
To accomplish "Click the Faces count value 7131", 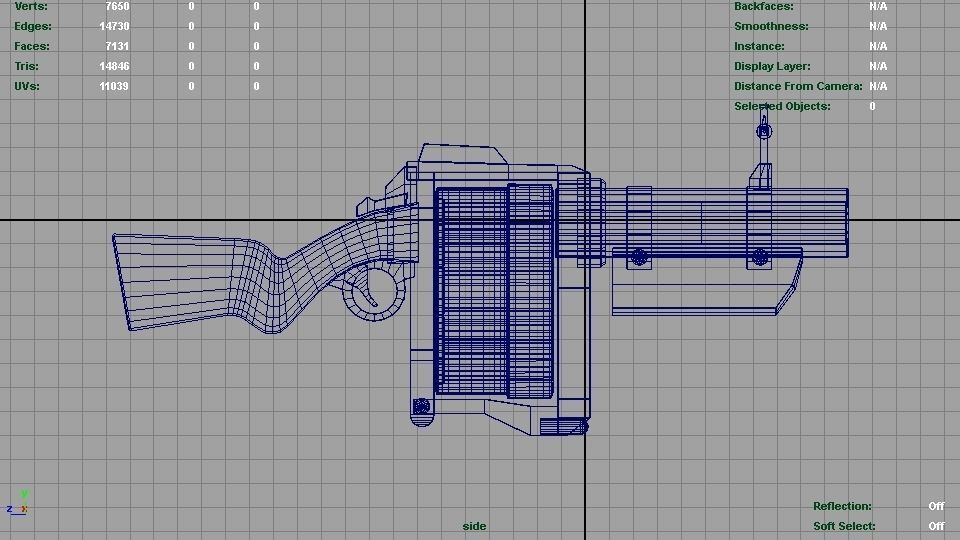I will tap(117, 46).
